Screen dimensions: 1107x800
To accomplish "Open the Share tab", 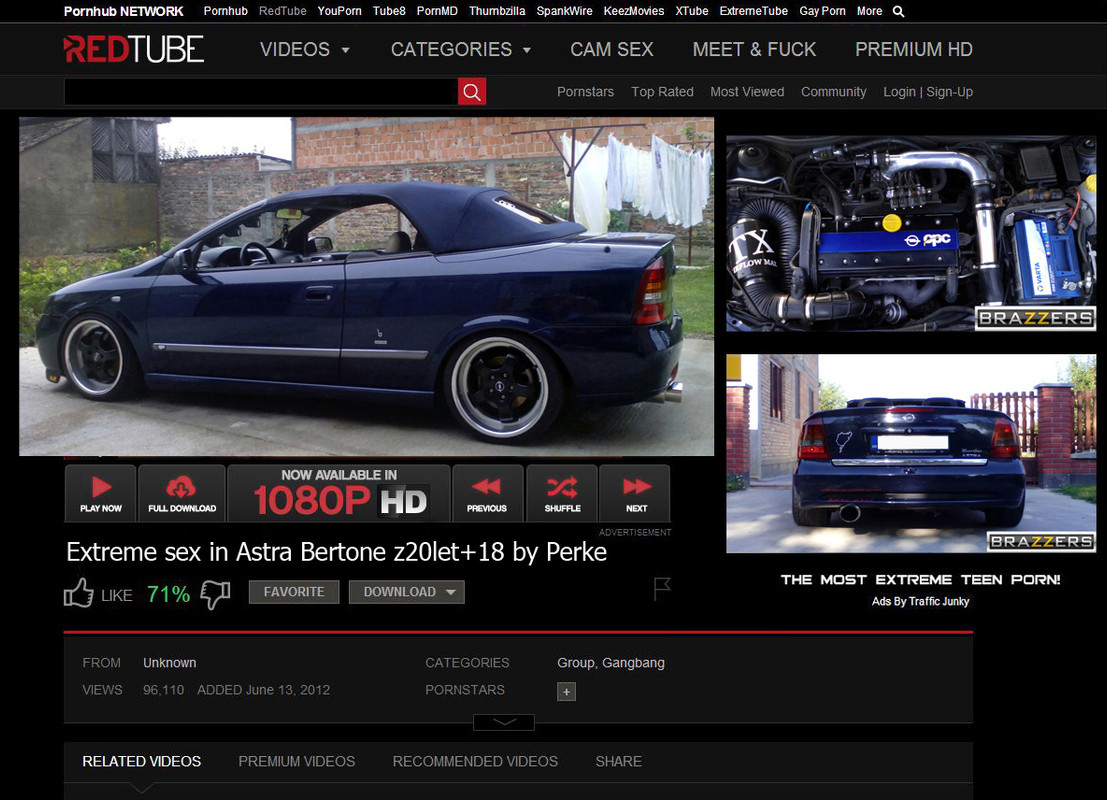I will 618,761.
